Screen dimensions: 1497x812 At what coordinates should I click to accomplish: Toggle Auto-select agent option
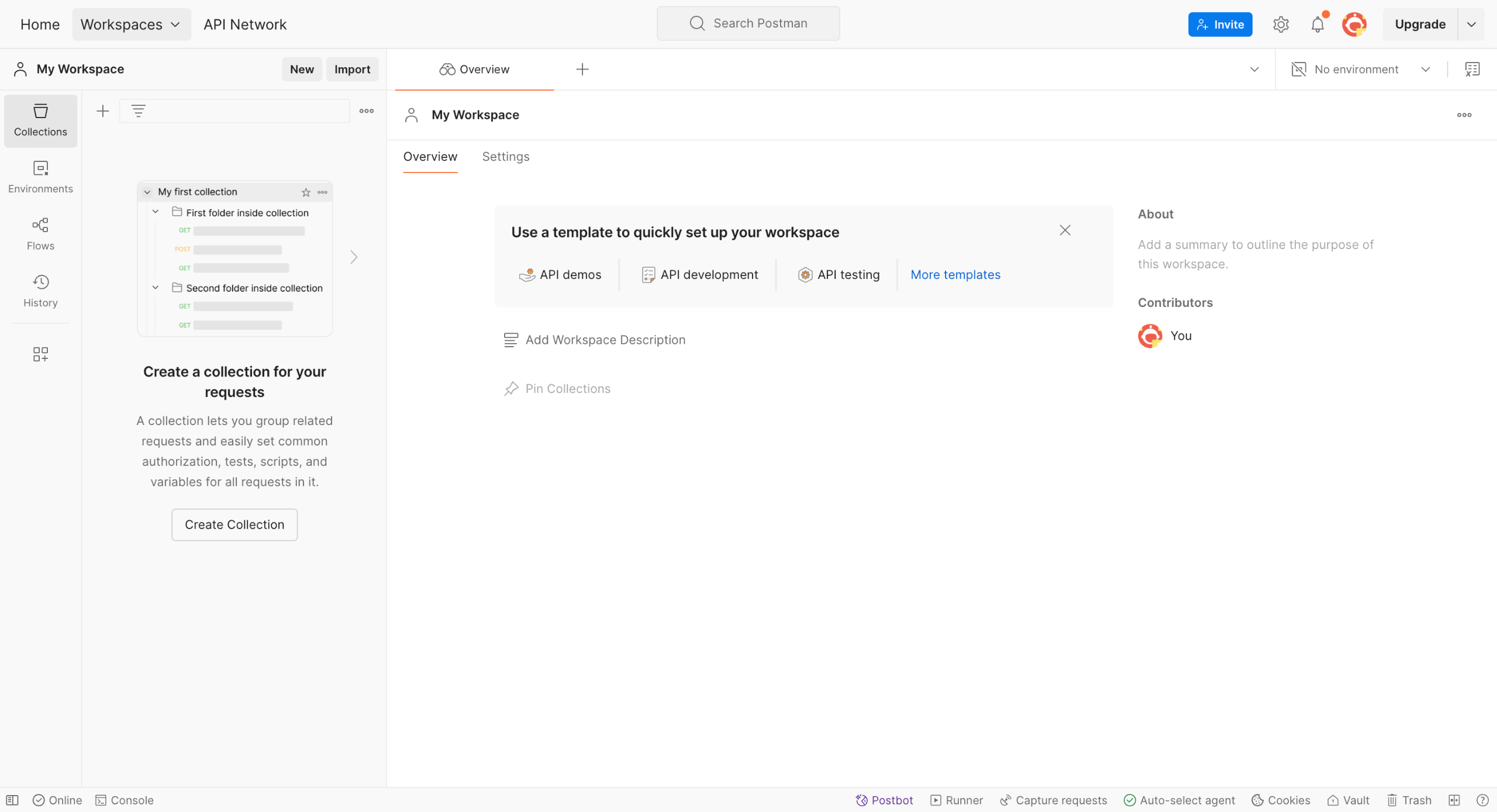point(1179,800)
